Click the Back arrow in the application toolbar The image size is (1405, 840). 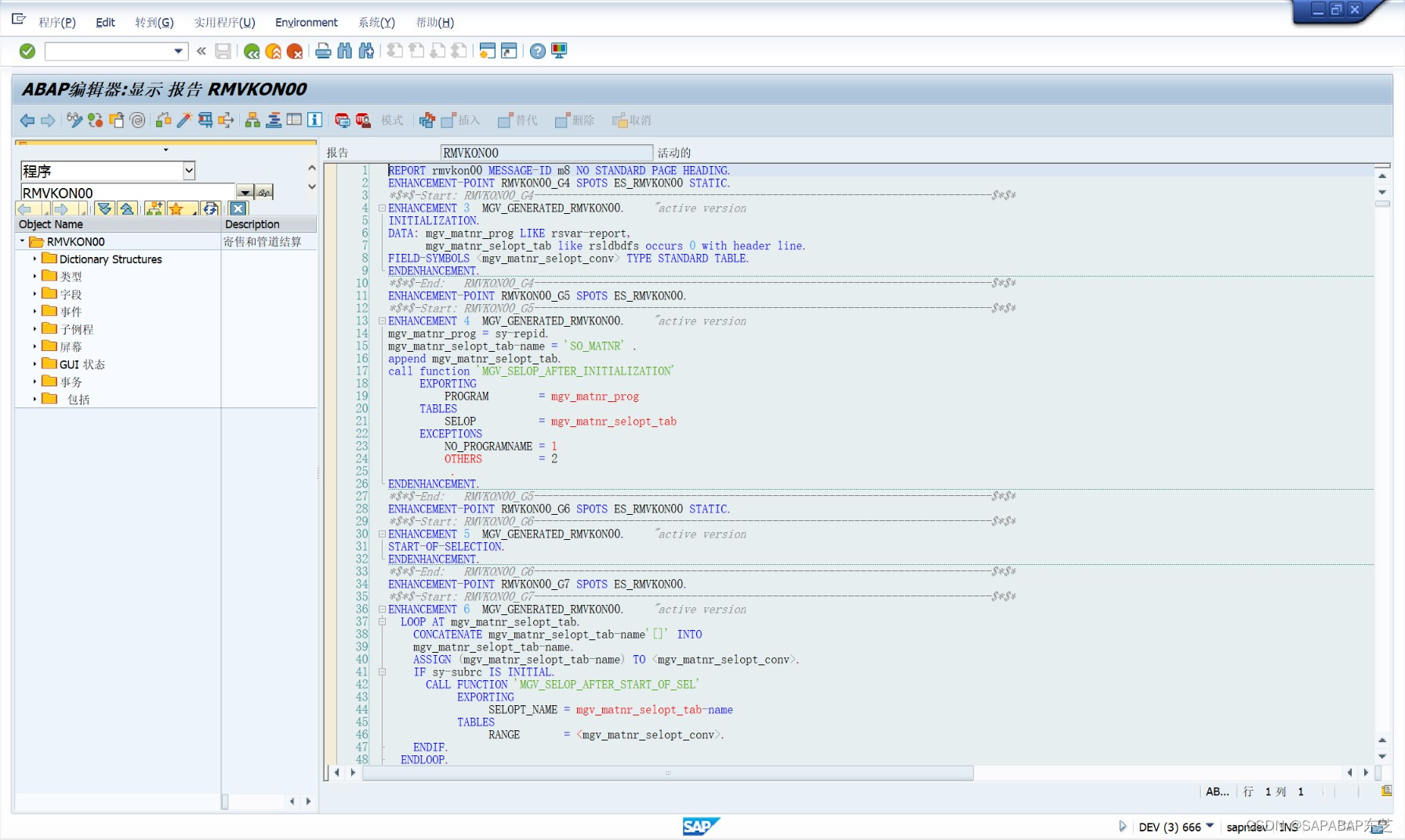click(27, 120)
